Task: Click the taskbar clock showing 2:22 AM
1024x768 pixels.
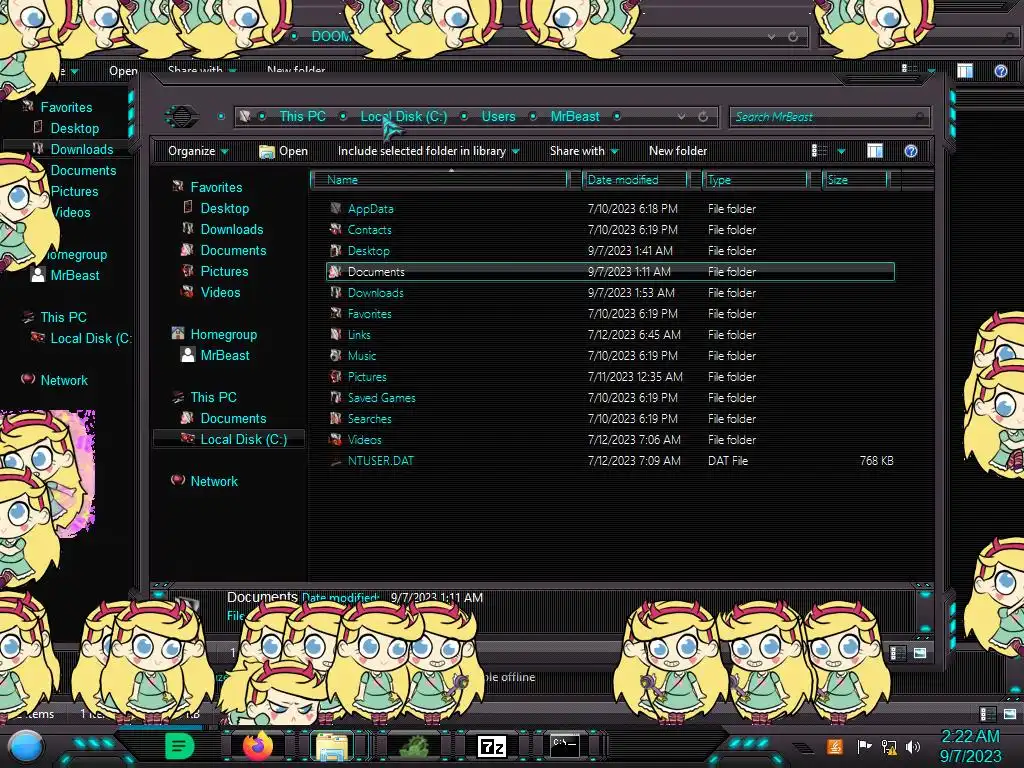Action: 970,737
